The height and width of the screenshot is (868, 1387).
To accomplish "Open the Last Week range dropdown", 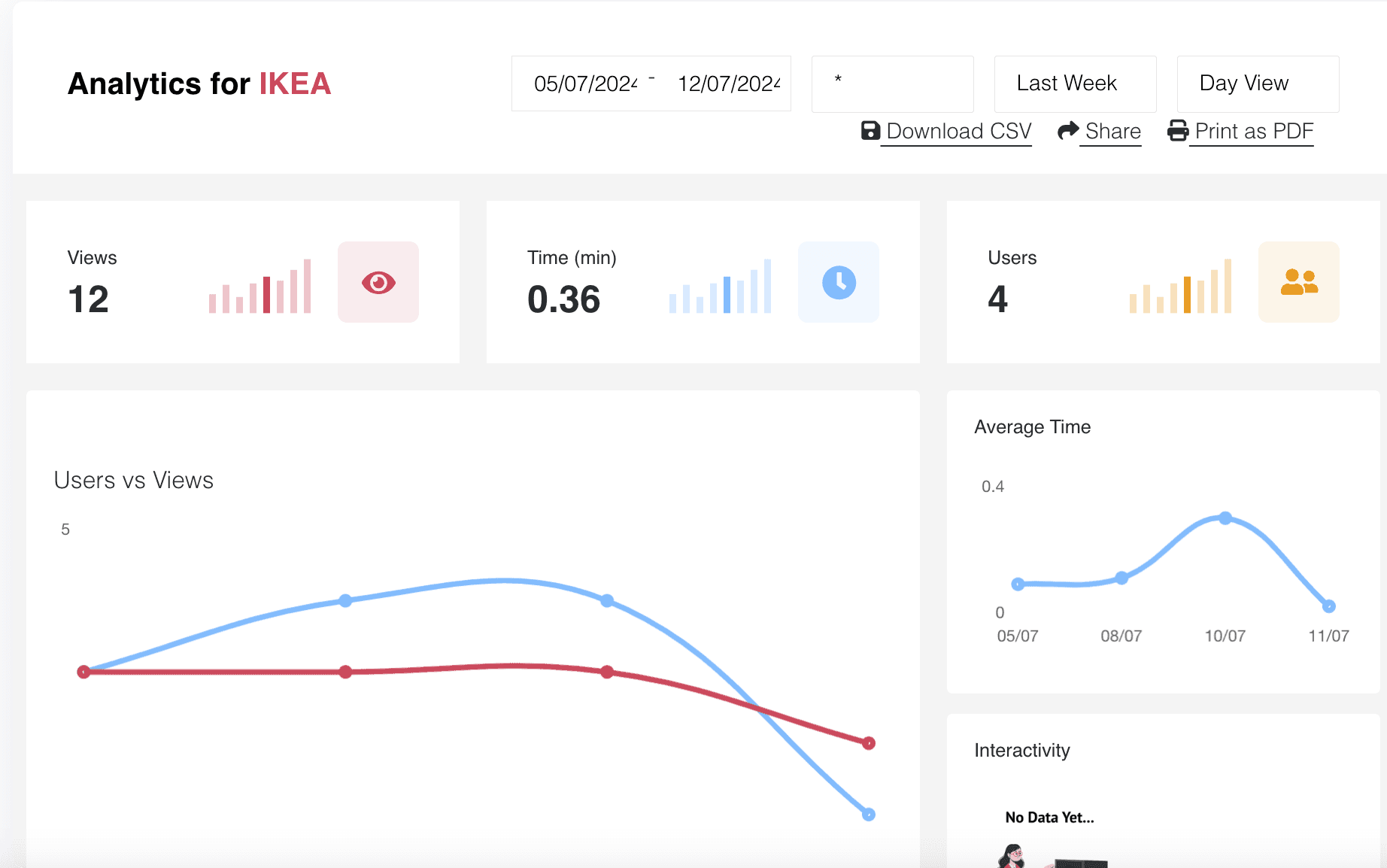I will pyautogui.click(x=1076, y=83).
